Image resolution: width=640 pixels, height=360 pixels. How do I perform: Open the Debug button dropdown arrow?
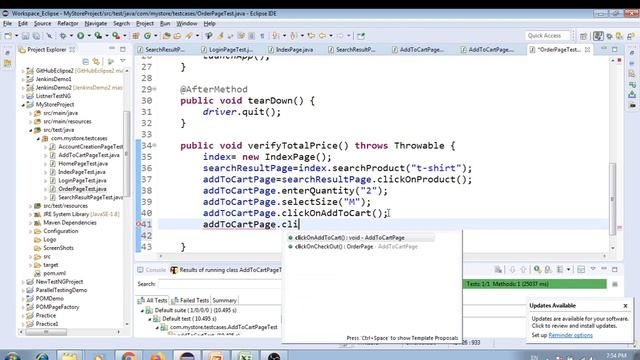click(71, 36)
